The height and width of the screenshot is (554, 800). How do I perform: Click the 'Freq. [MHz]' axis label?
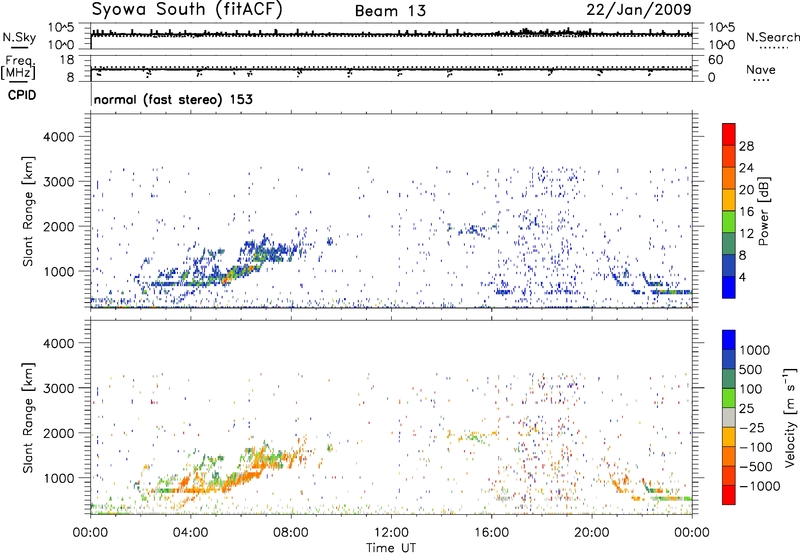[19, 67]
